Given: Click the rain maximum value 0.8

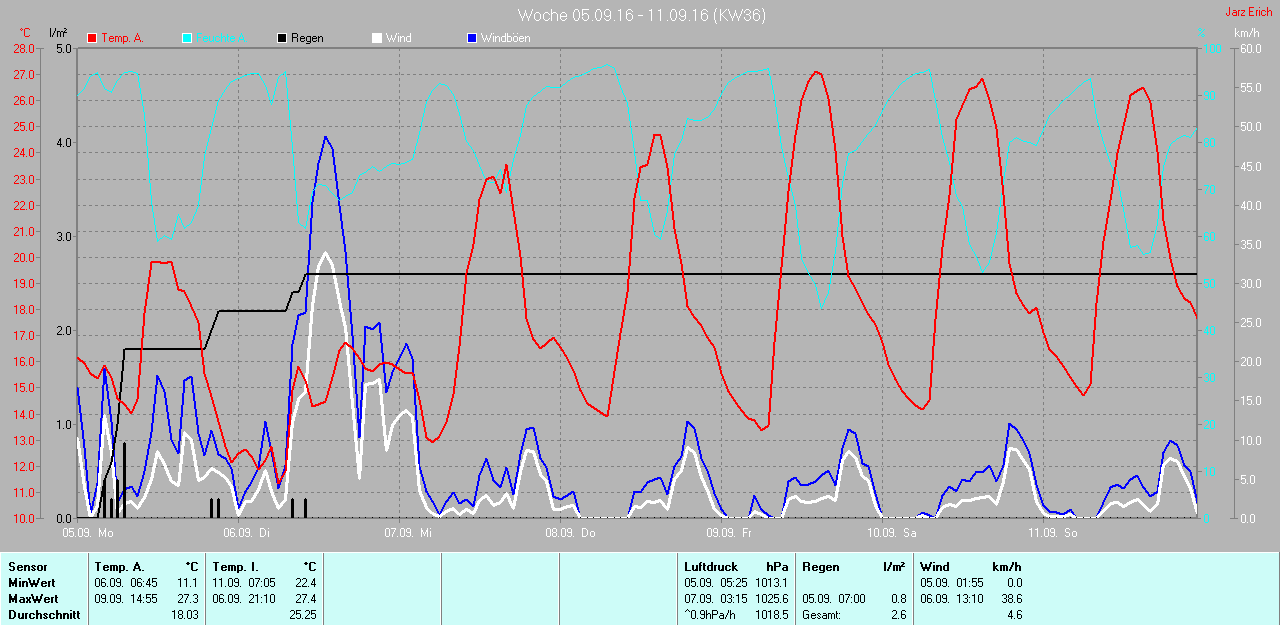Looking at the screenshot, I should (x=898, y=599).
